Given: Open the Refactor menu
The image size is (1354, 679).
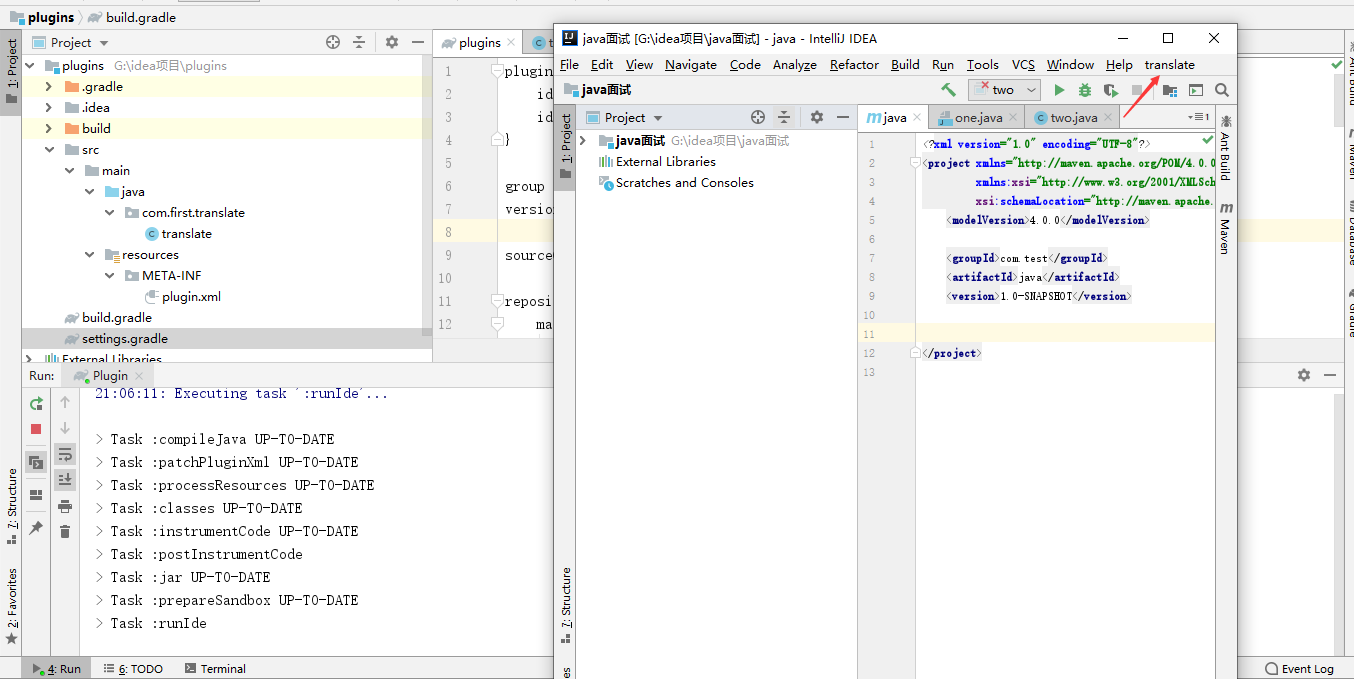Looking at the screenshot, I should pos(853,64).
